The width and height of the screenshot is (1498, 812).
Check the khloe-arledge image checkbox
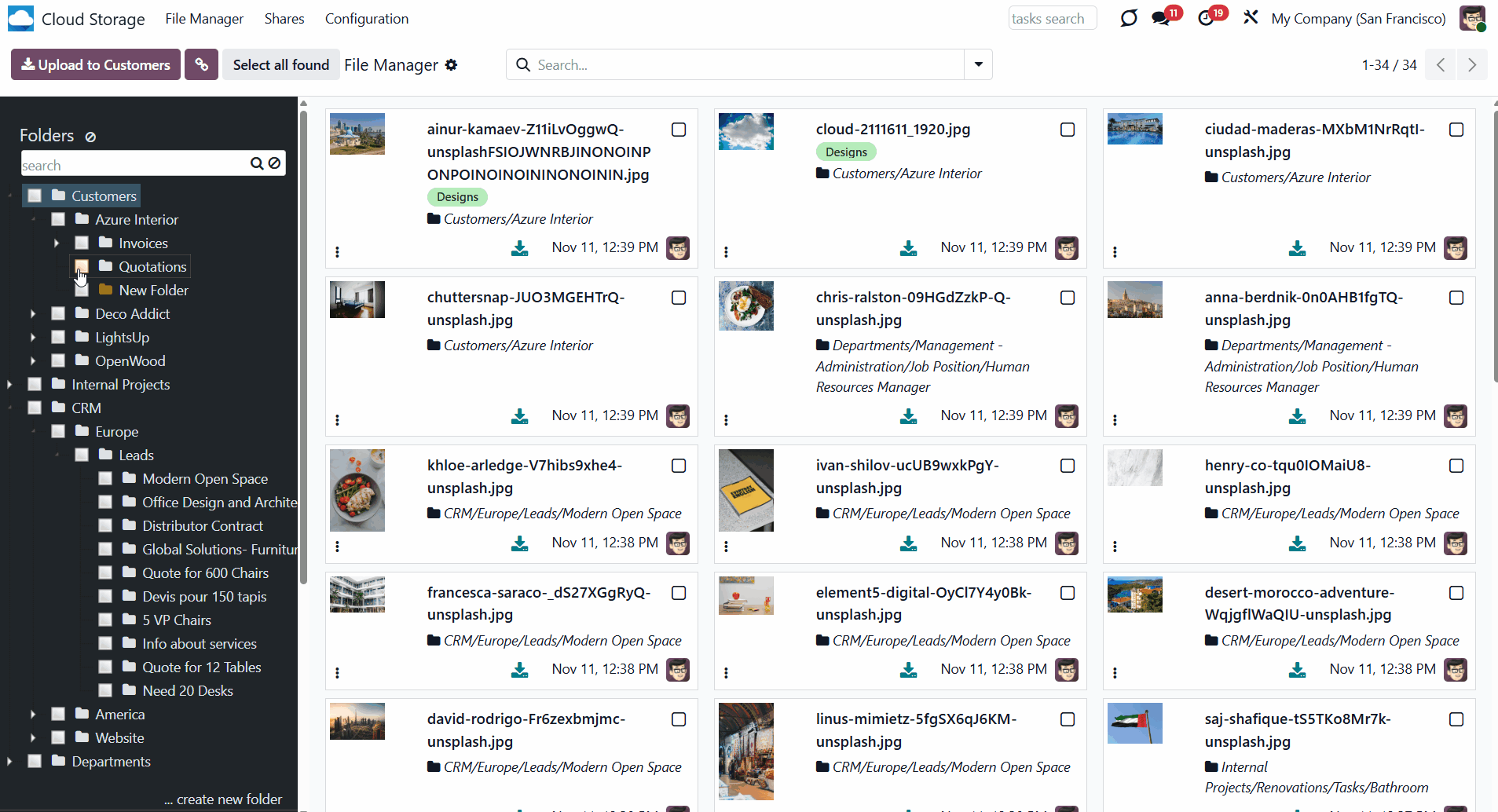tap(679, 466)
